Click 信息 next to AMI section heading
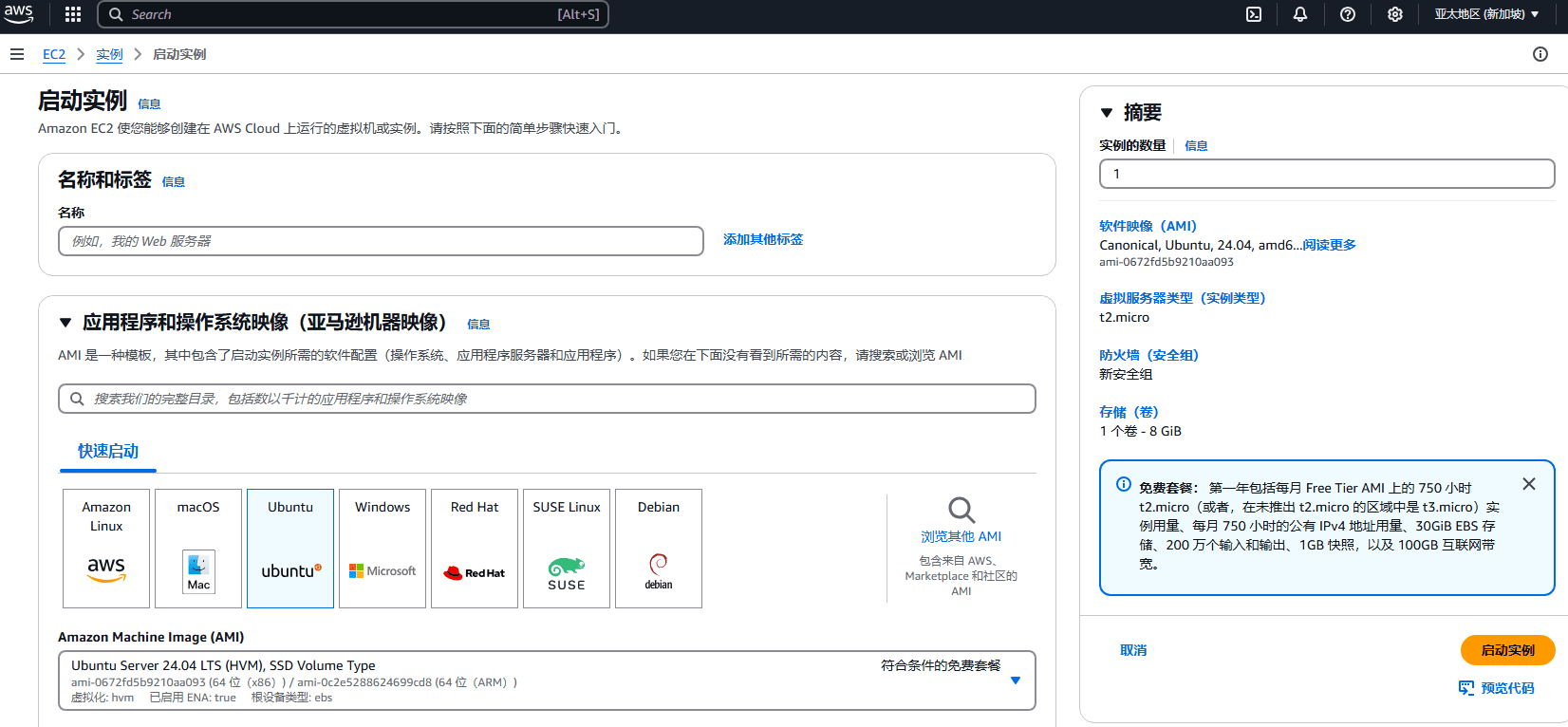The width and height of the screenshot is (1568, 727). [x=478, y=325]
